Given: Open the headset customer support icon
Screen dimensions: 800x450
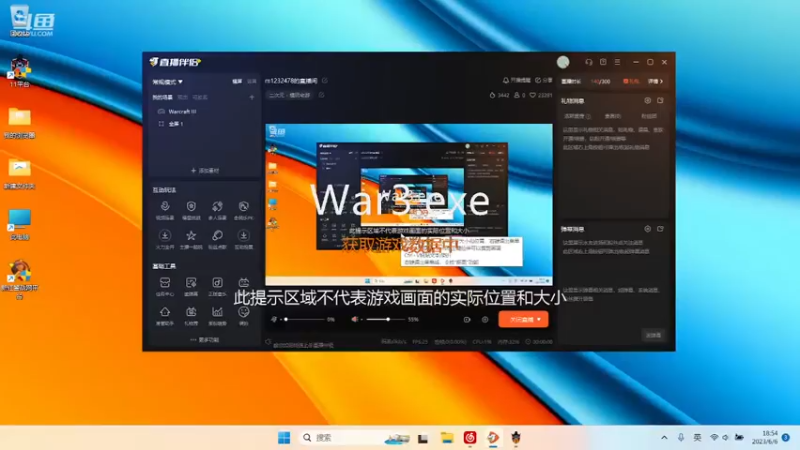Looking at the screenshot, I should 589,62.
